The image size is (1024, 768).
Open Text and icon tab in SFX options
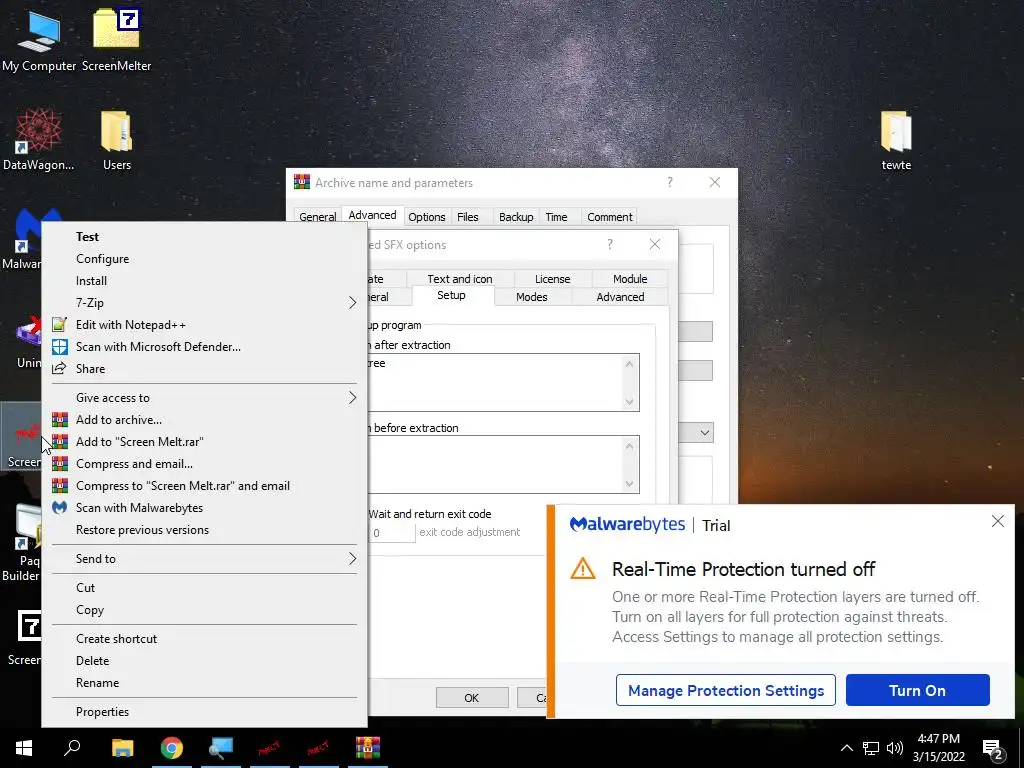tap(460, 279)
